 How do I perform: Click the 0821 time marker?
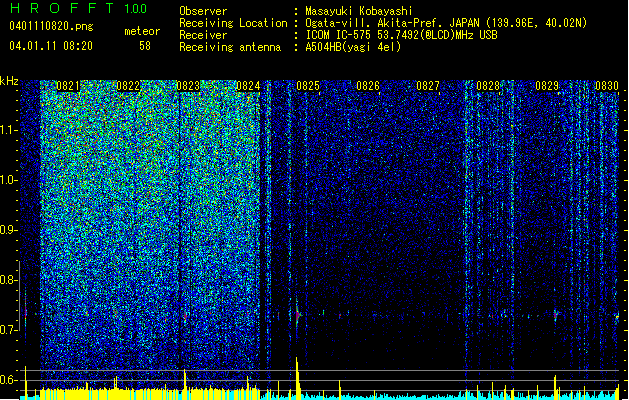(x=68, y=86)
